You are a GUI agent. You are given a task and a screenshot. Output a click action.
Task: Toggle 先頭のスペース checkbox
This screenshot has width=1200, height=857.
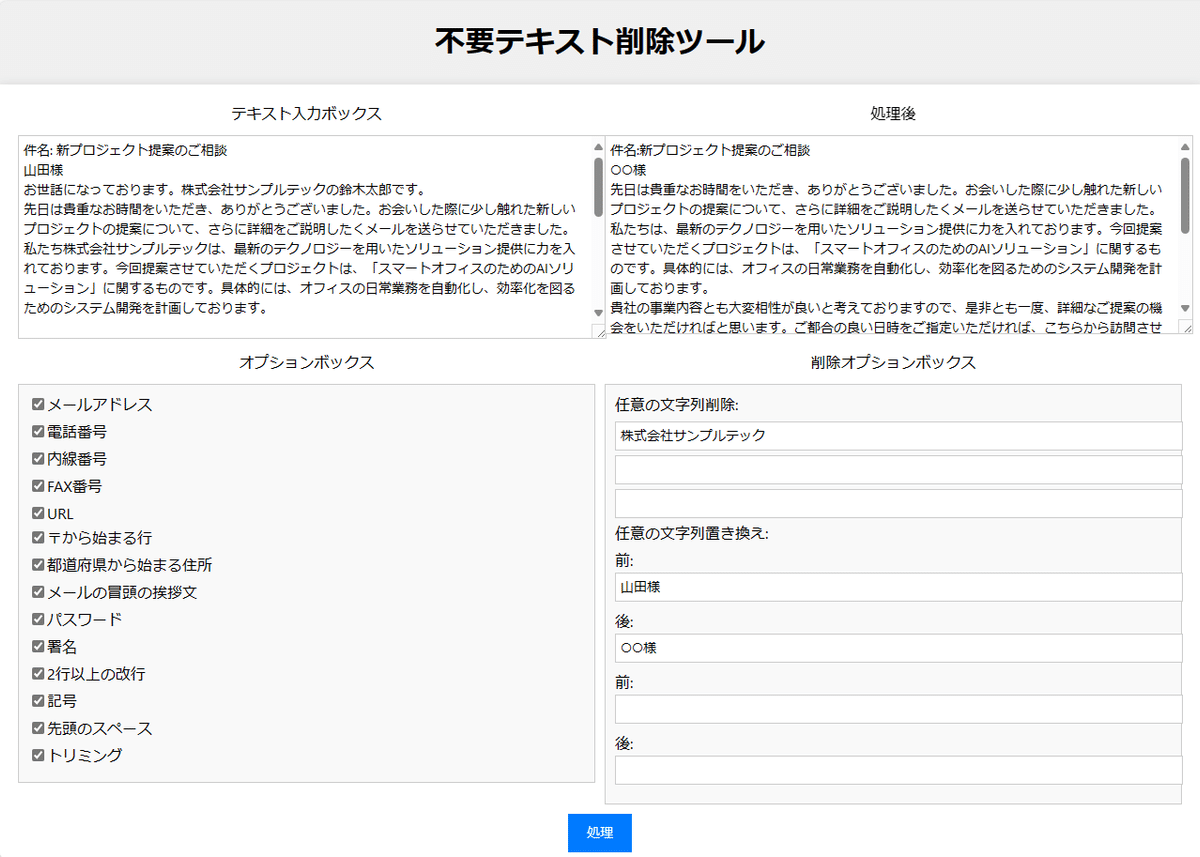(38, 727)
